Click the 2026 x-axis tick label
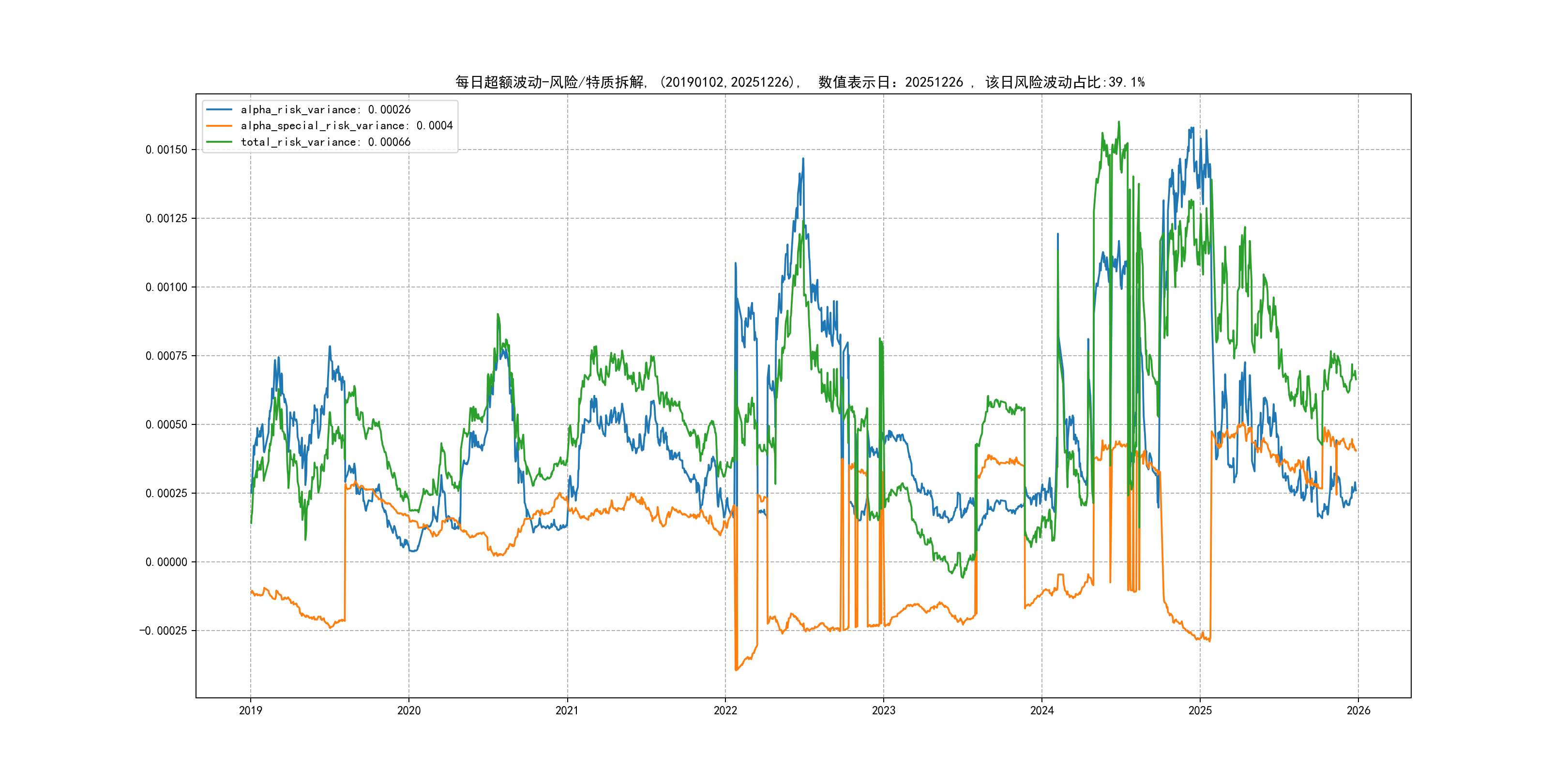This screenshot has width=1568, height=784. [1358, 710]
